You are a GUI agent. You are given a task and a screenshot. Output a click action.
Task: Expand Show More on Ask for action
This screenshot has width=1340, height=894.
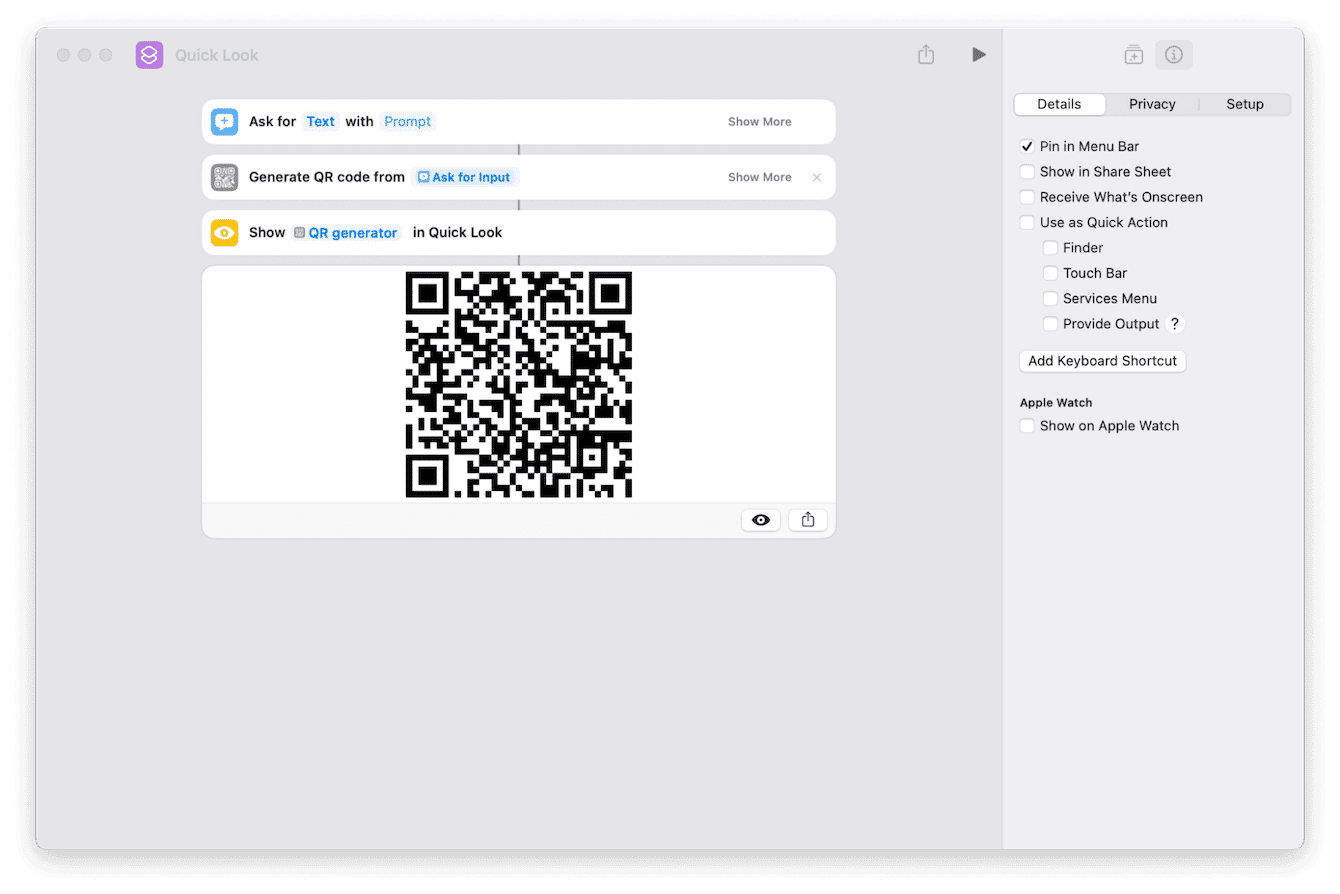759,122
